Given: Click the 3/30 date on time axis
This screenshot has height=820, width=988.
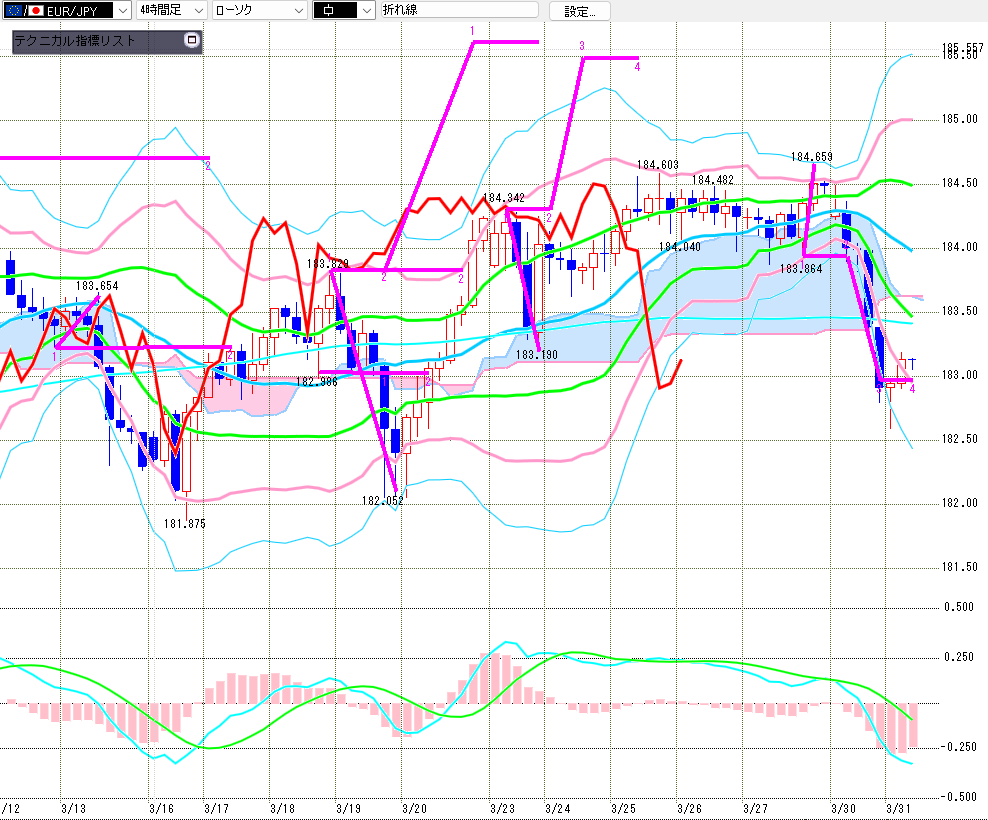Looking at the screenshot, I should click(x=844, y=807).
